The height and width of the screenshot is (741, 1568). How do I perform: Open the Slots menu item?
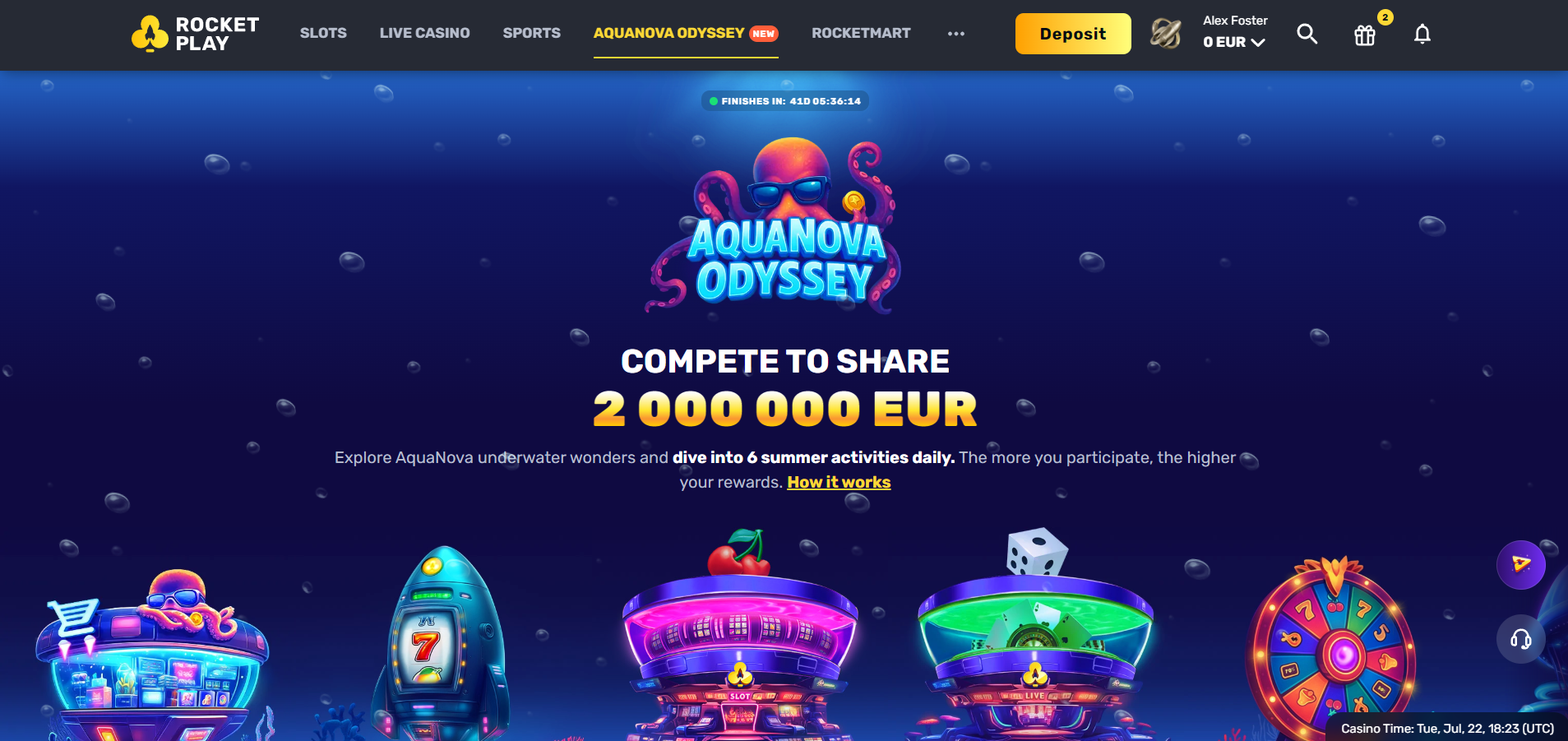click(323, 33)
